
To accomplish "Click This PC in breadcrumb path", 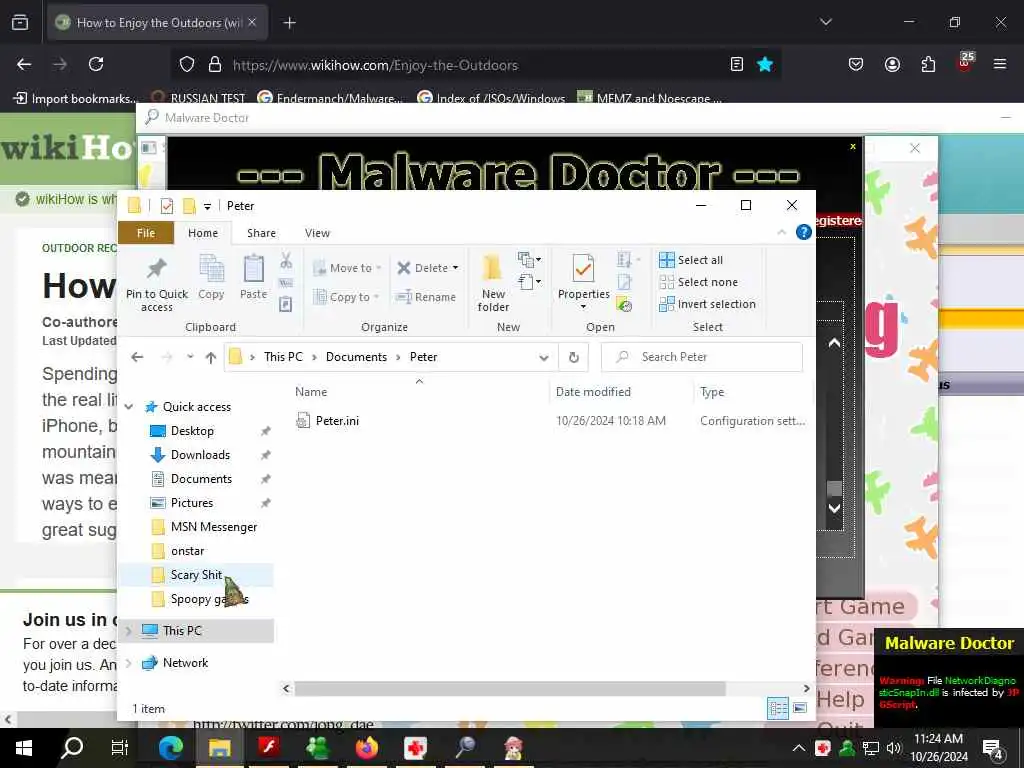I will coord(283,357).
